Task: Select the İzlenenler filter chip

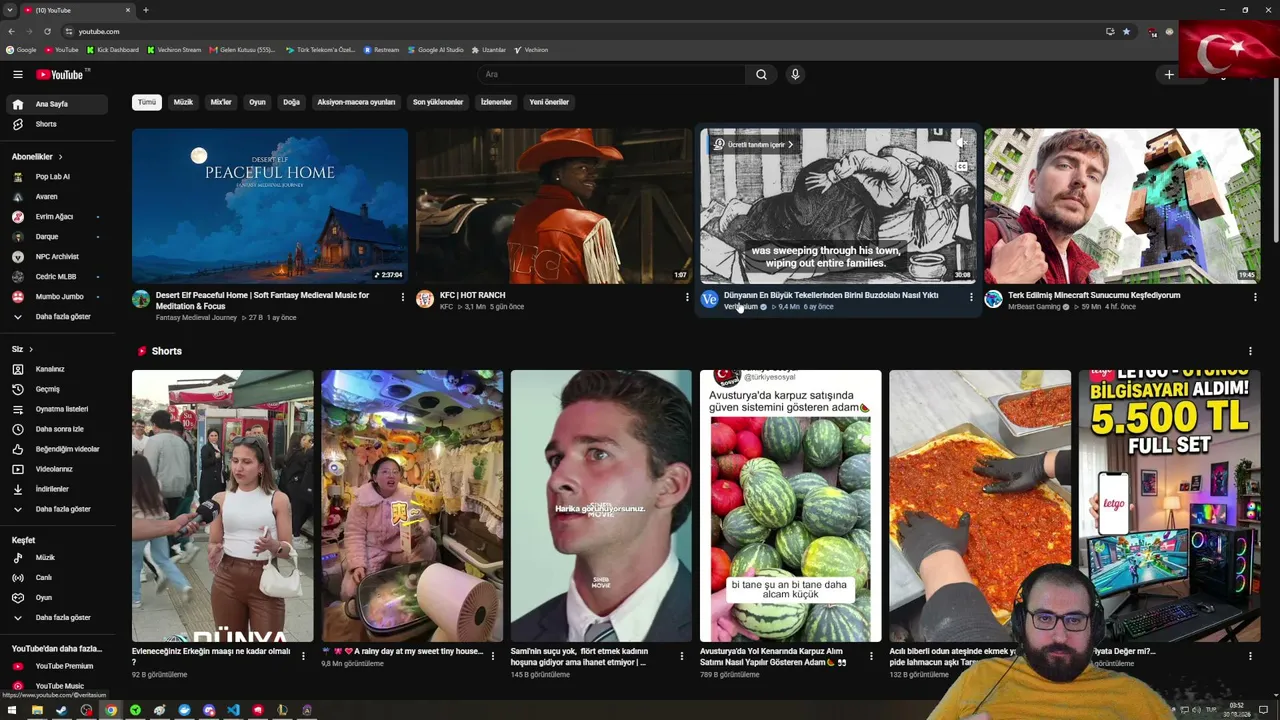Action: pyautogui.click(x=496, y=102)
